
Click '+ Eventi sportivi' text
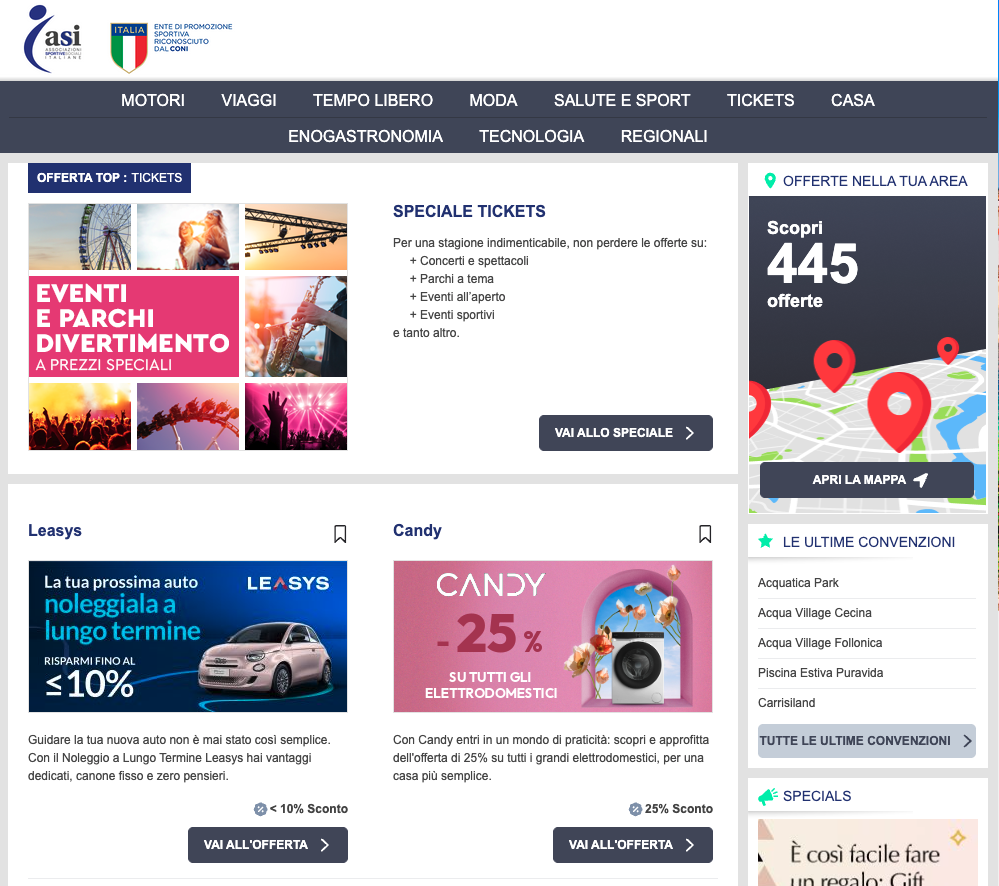coord(452,314)
